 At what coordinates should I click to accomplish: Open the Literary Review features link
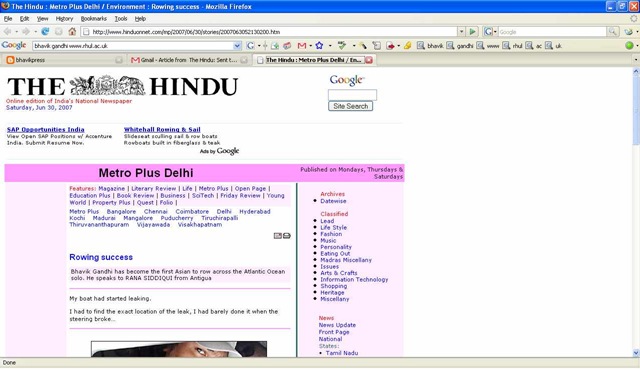153,188
